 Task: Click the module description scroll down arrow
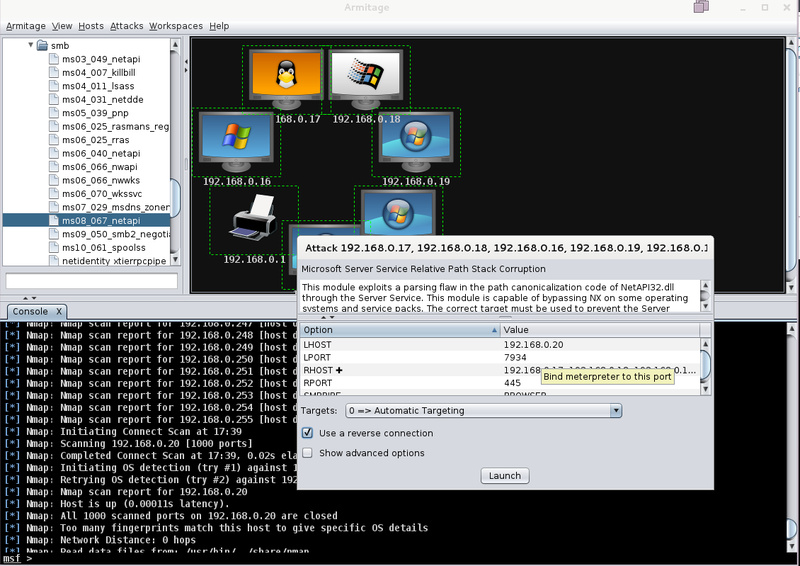(x=705, y=306)
